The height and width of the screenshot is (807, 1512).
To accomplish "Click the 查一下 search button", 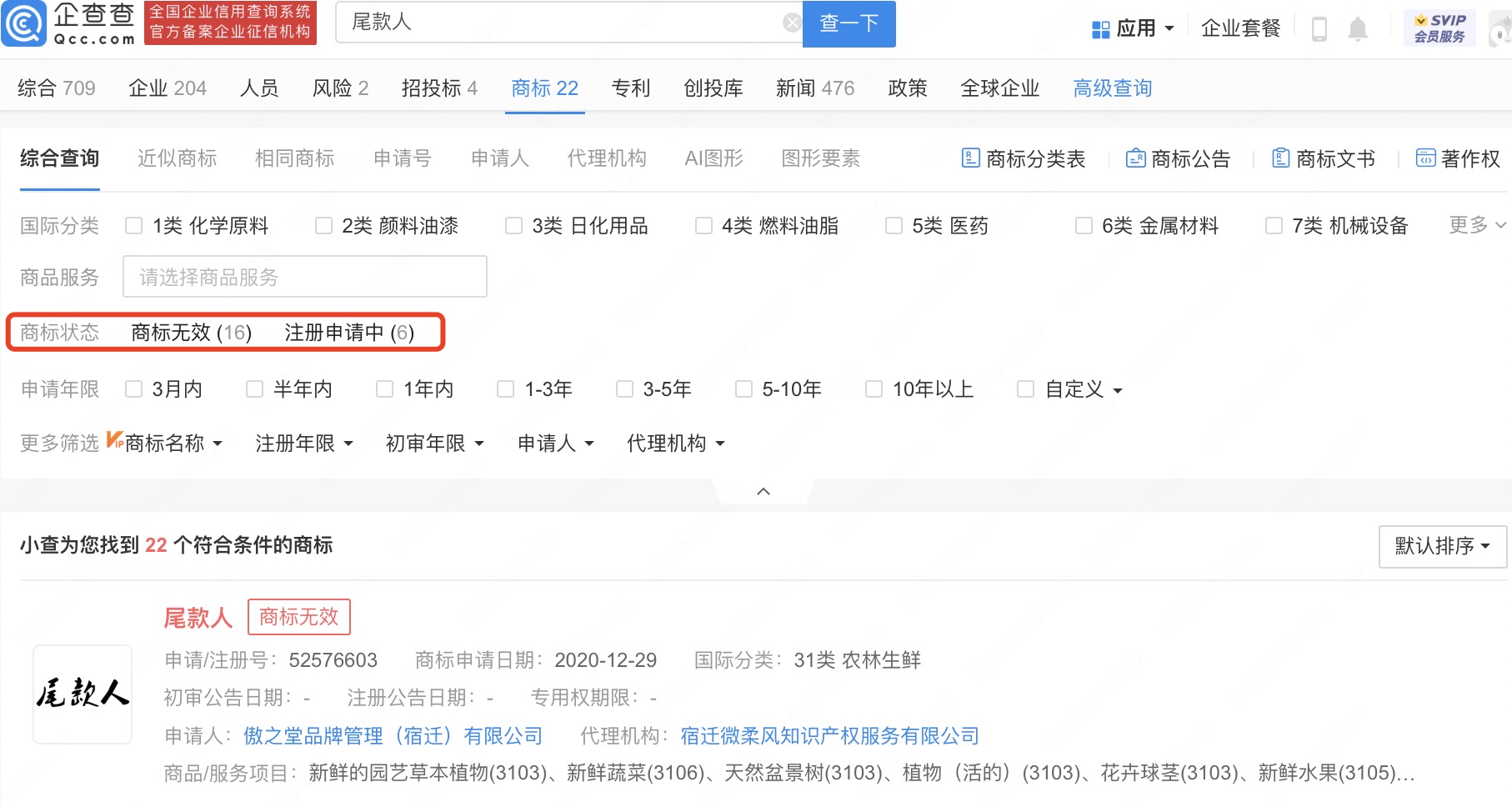I will (849, 23).
